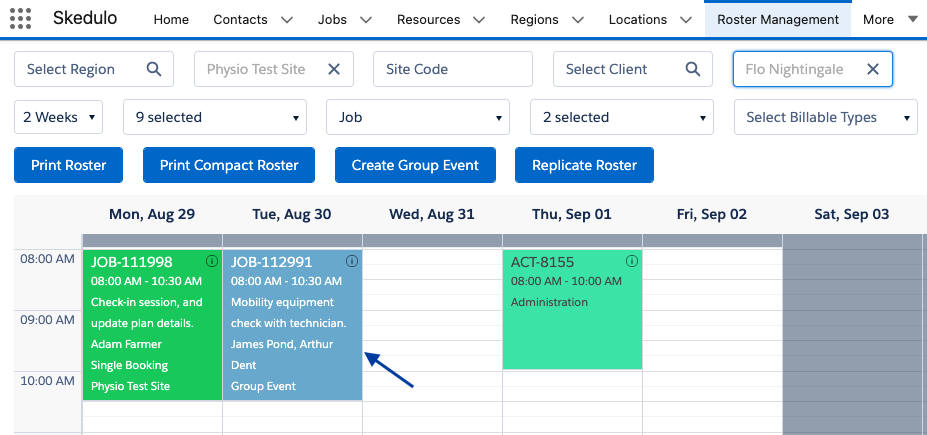The width and height of the screenshot is (927, 435).
Task: Click the Create Group Event button
Action: [415, 165]
